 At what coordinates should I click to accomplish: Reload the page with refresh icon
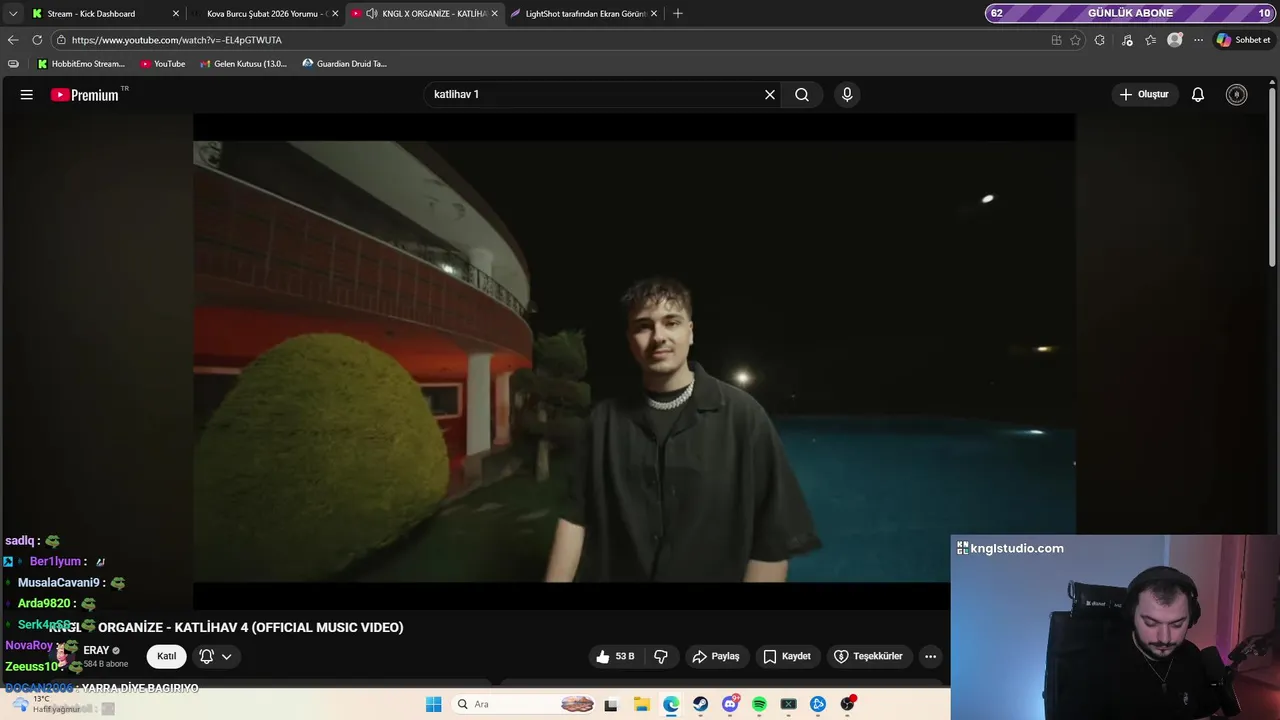pyautogui.click(x=37, y=40)
